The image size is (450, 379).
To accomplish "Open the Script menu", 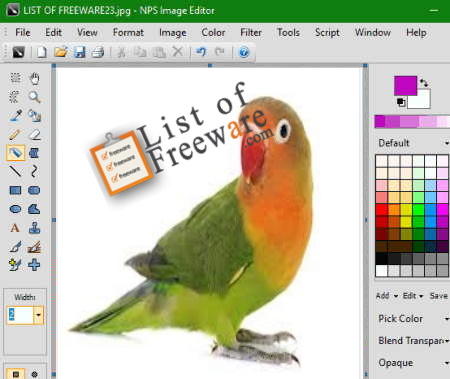I will pyautogui.click(x=327, y=32).
